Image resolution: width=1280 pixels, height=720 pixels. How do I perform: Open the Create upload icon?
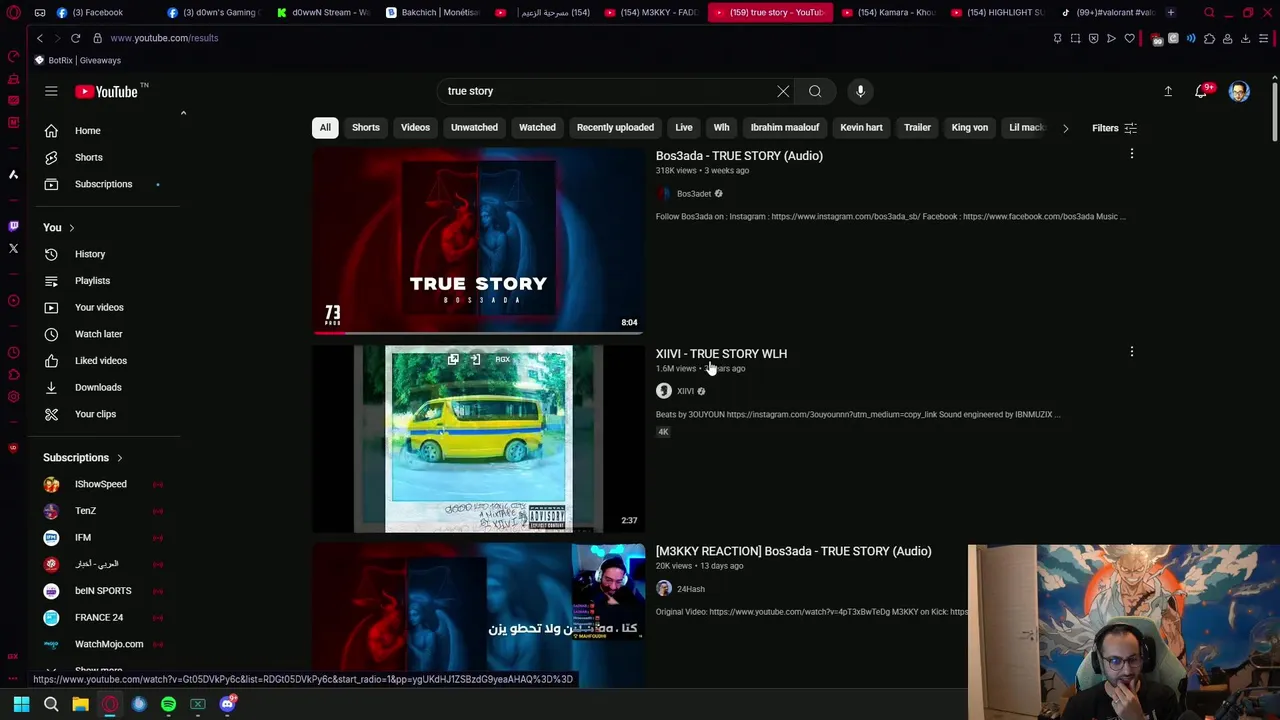tap(1168, 91)
